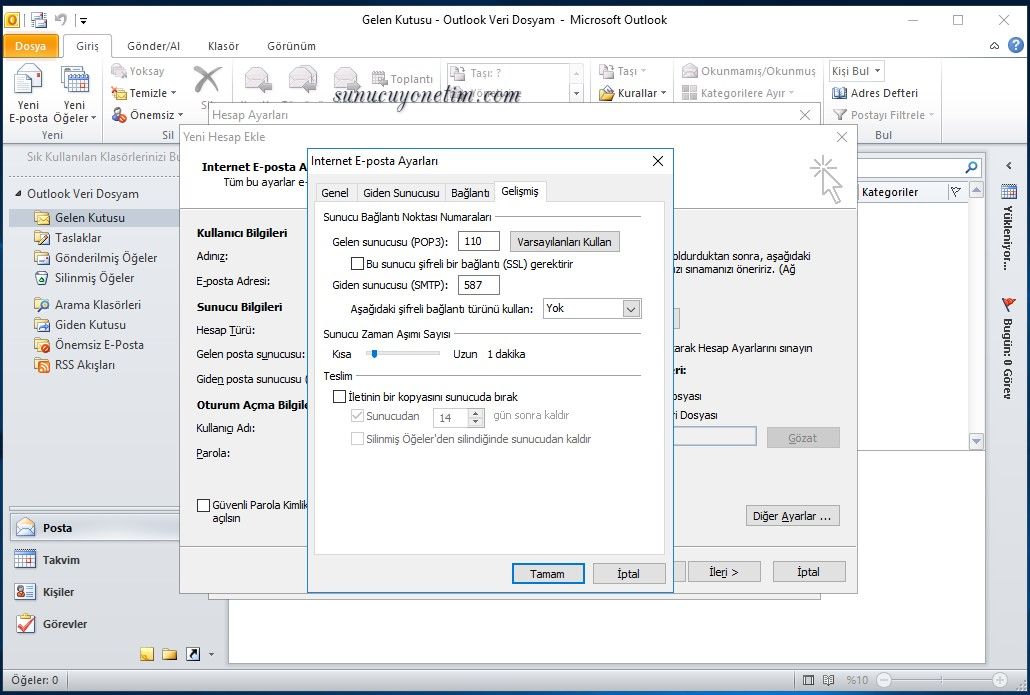Open Yeni Öğeler ribbon button
Viewport: 1030px width, 695px height.
74,94
